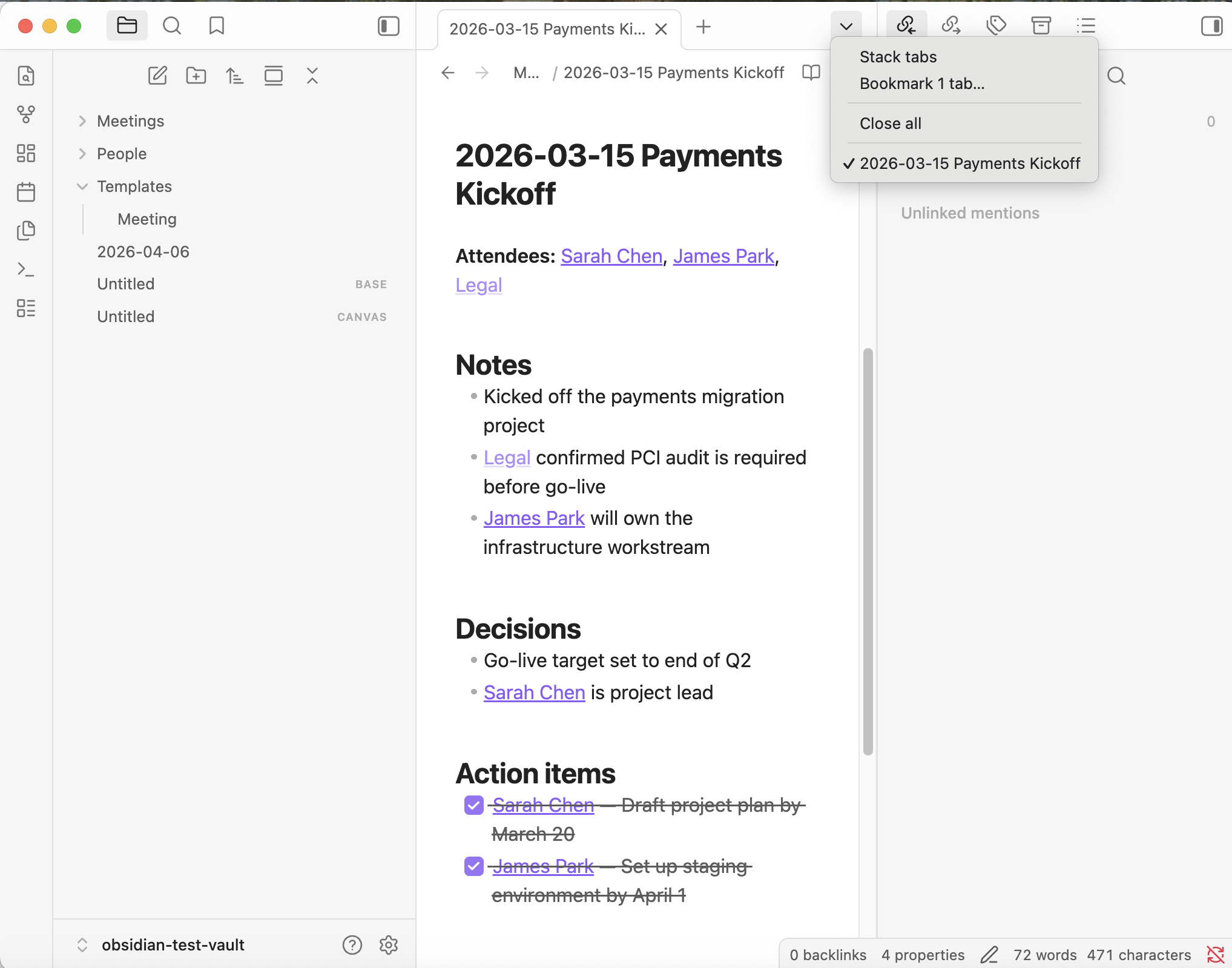Viewport: 1232px width, 968px height.
Task: Follow the Legal link in Notes
Action: point(507,457)
